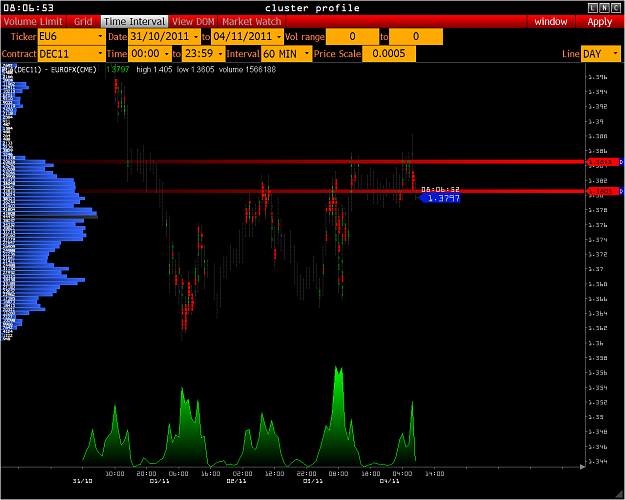This screenshot has height=500, width=625.
Task: Open the Market Watch tab
Action: point(252,22)
